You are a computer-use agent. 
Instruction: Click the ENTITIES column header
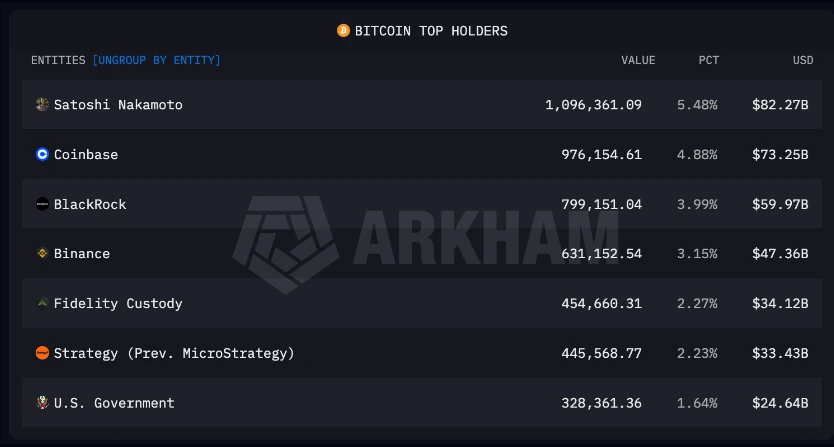pyautogui.click(x=58, y=61)
